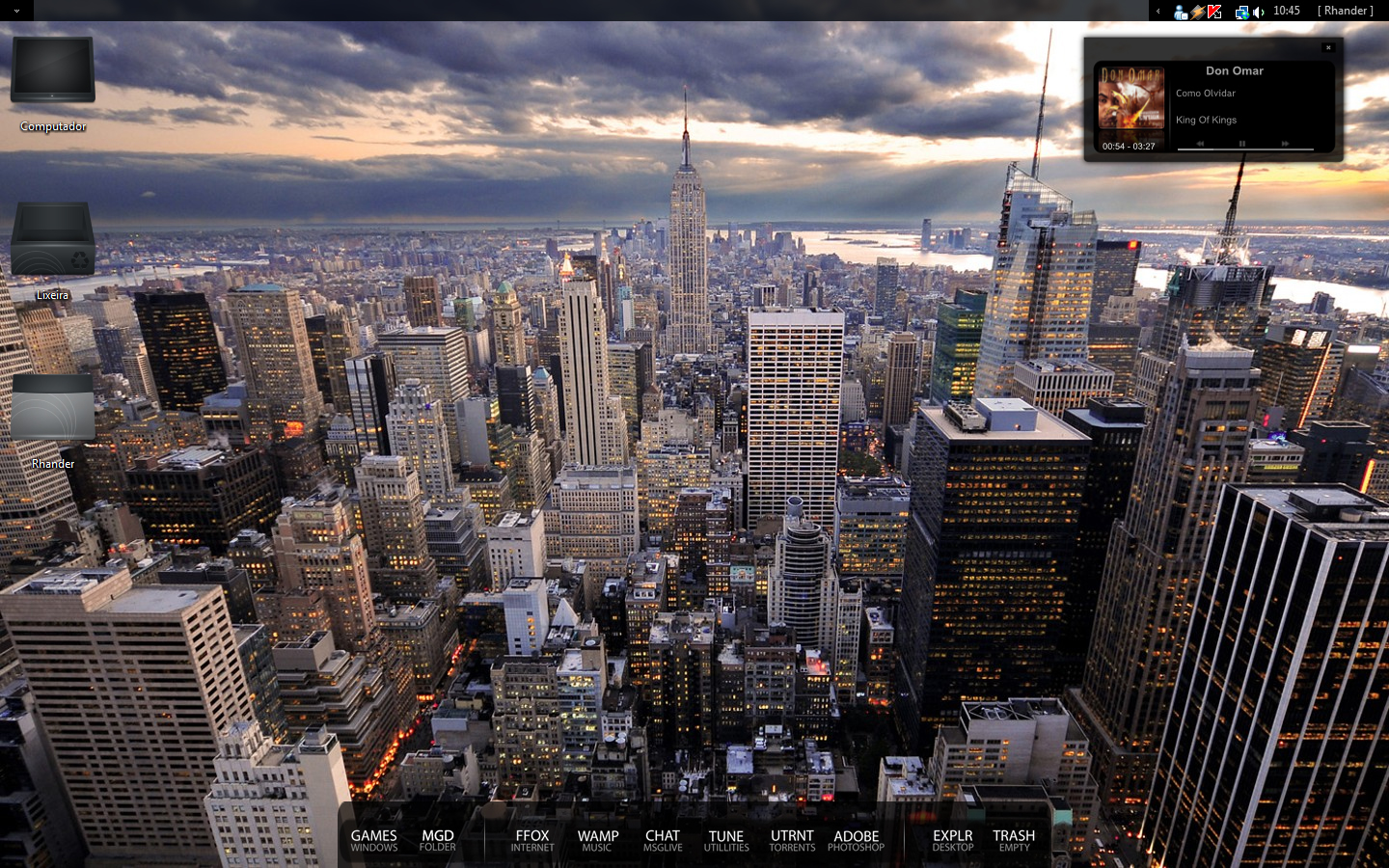Image resolution: width=1389 pixels, height=868 pixels.
Task: Skip to the previous track in music widget
Action: pos(1201,144)
